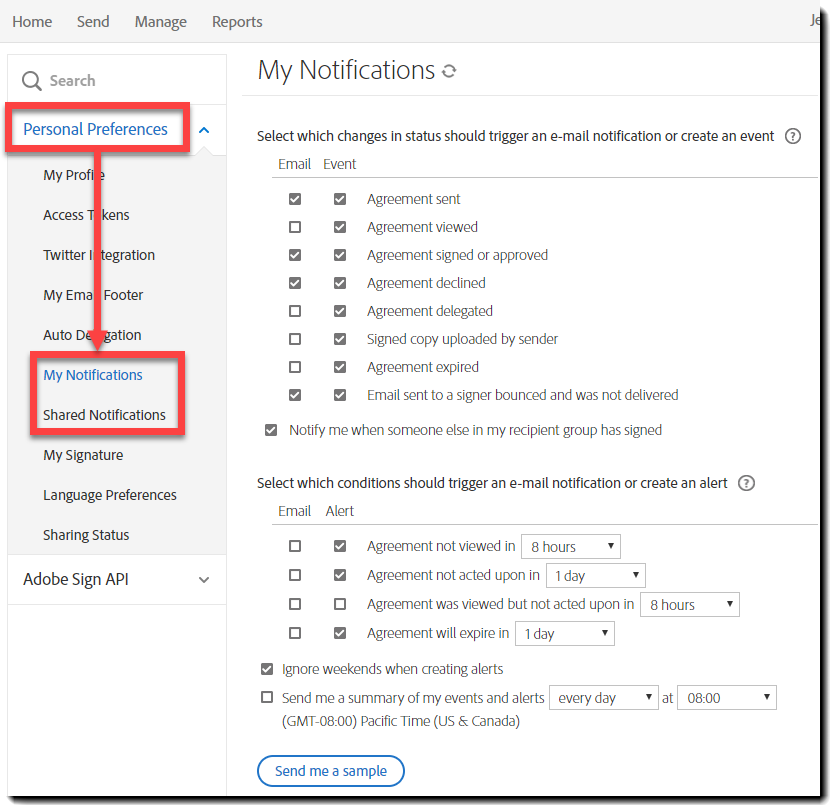Collapse the Personal Preferences section
The height and width of the screenshot is (805, 830).
(x=204, y=129)
